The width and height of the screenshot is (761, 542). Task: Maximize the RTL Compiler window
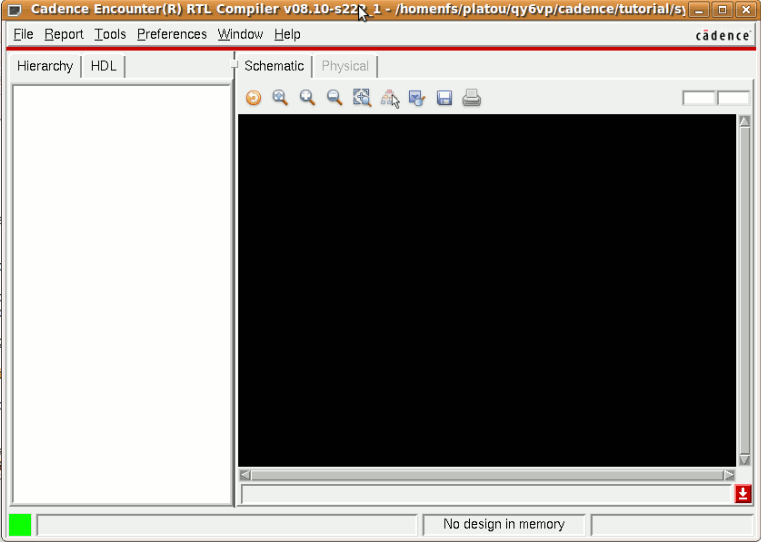[722, 10]
